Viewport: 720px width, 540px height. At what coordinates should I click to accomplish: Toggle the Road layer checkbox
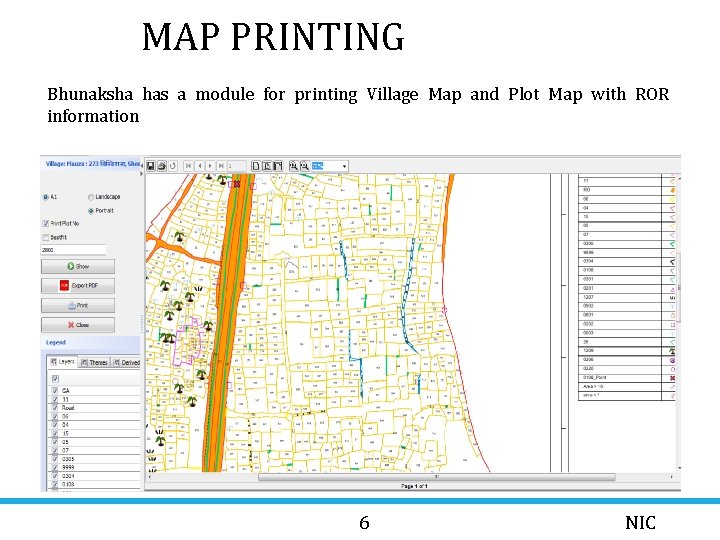tap(55, 408)
